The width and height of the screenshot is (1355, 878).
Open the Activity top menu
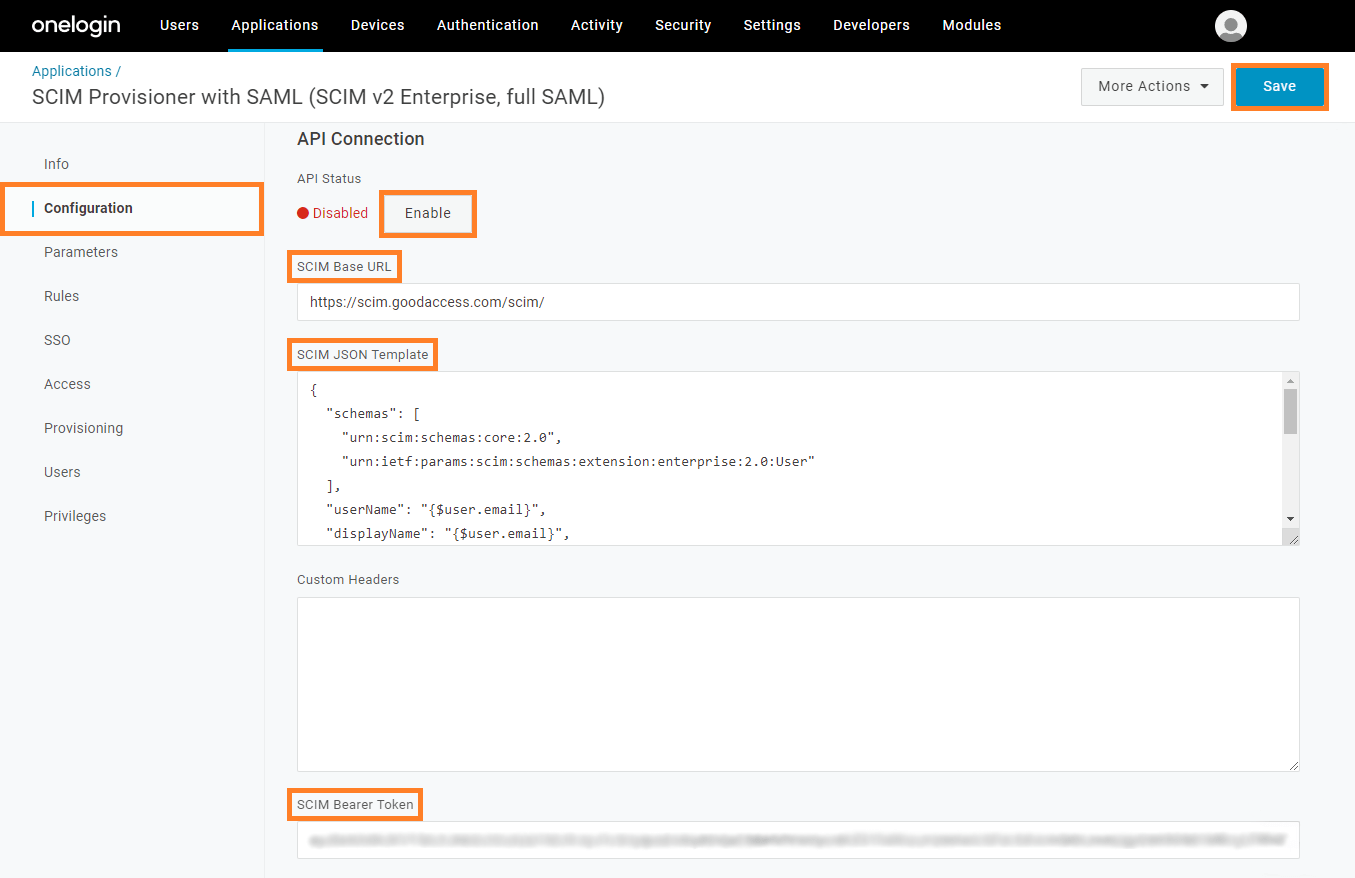click(x=597, y=25)
